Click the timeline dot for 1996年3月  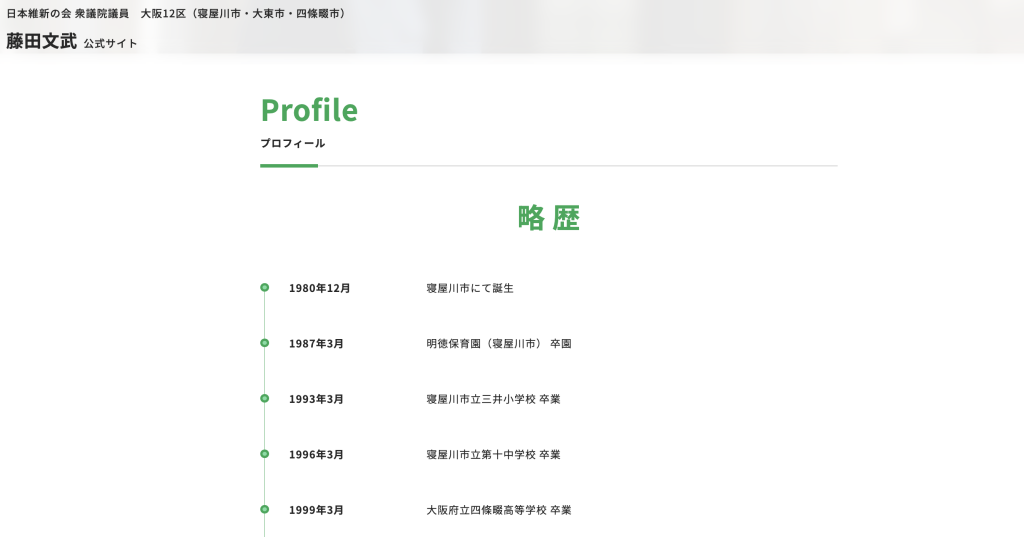(265, 454)
